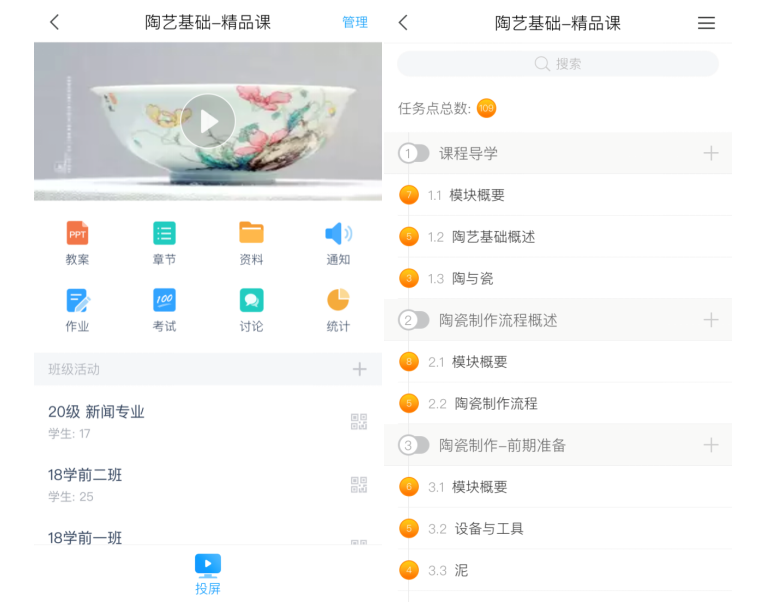
Task: Select 陶瓷制作流程概述 chapter title
Action: (498, 320)
